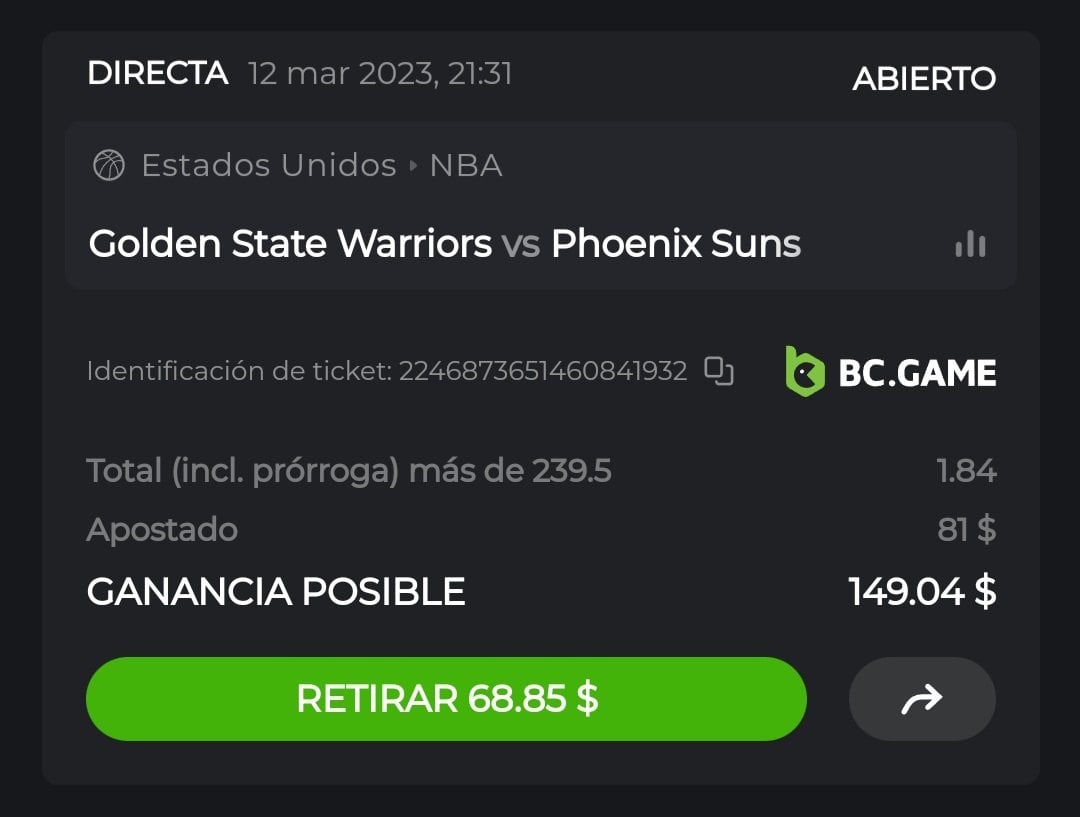The width and height of the screenshot is (1080, 817).
Task: Click the basketball sport icon
Action: (109, 165)
